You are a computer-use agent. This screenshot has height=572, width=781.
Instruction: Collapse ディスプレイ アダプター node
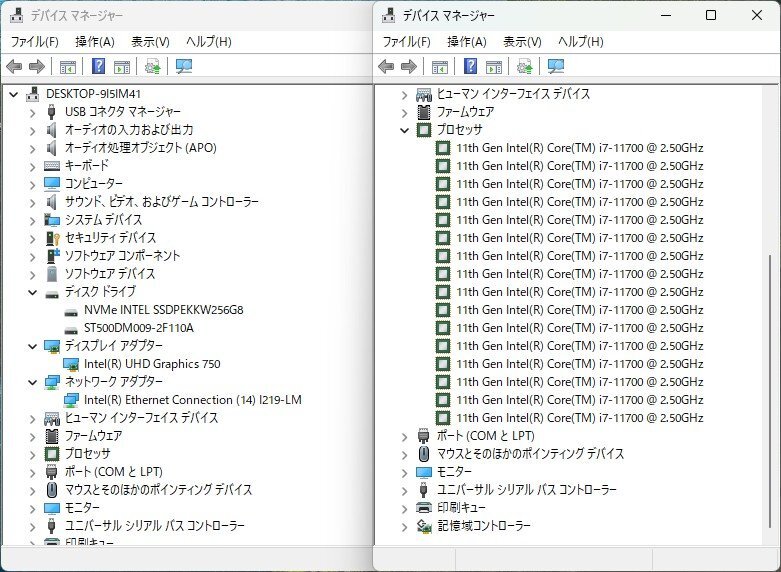[x=32, y=346]
